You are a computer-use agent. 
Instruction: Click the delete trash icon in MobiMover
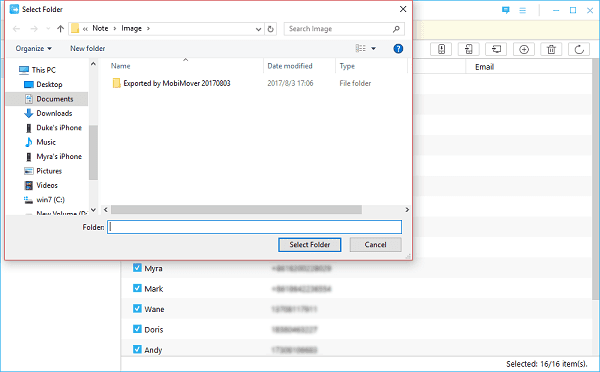coord(551,49)
